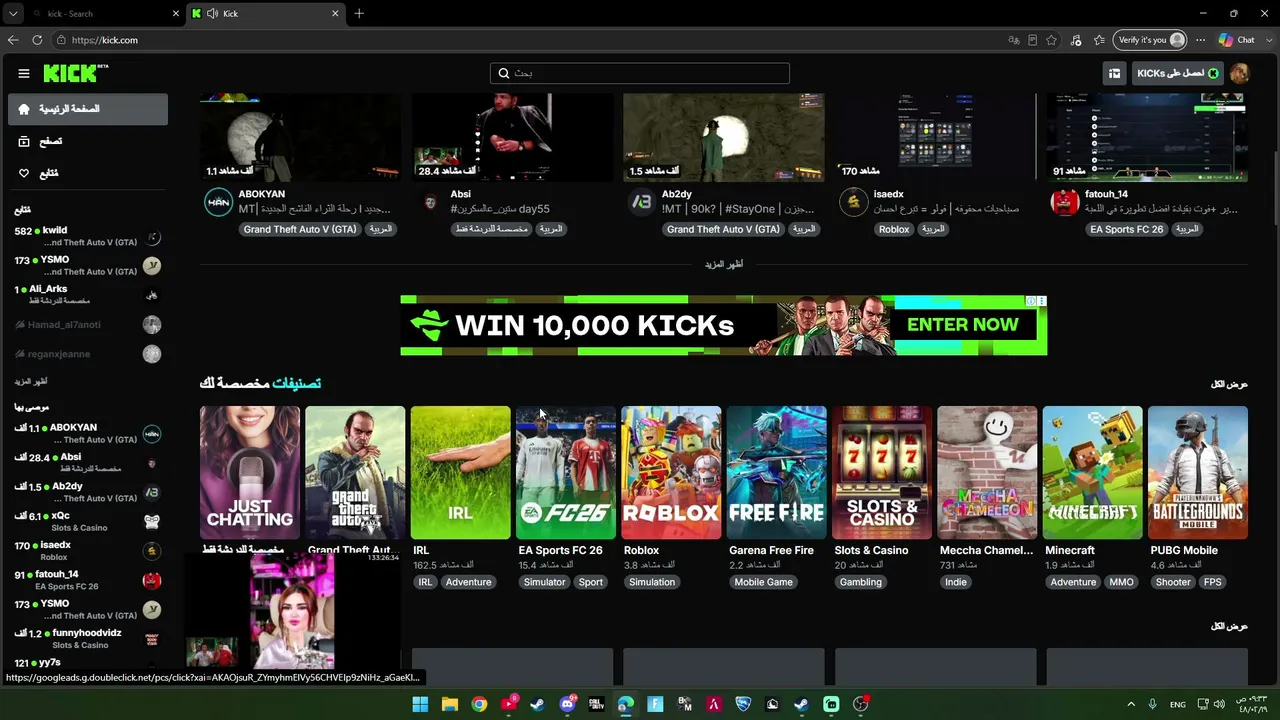Select isaedx in recommended sidebar list
The height and width of the screenshot is (720, 1280).
point(88,551)
